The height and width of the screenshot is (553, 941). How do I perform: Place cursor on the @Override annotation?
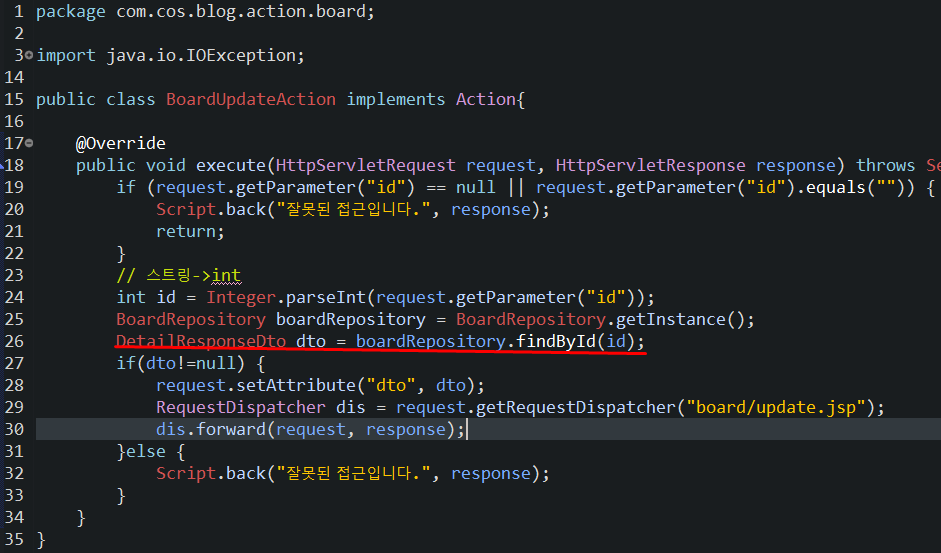[x=121, y=143]
